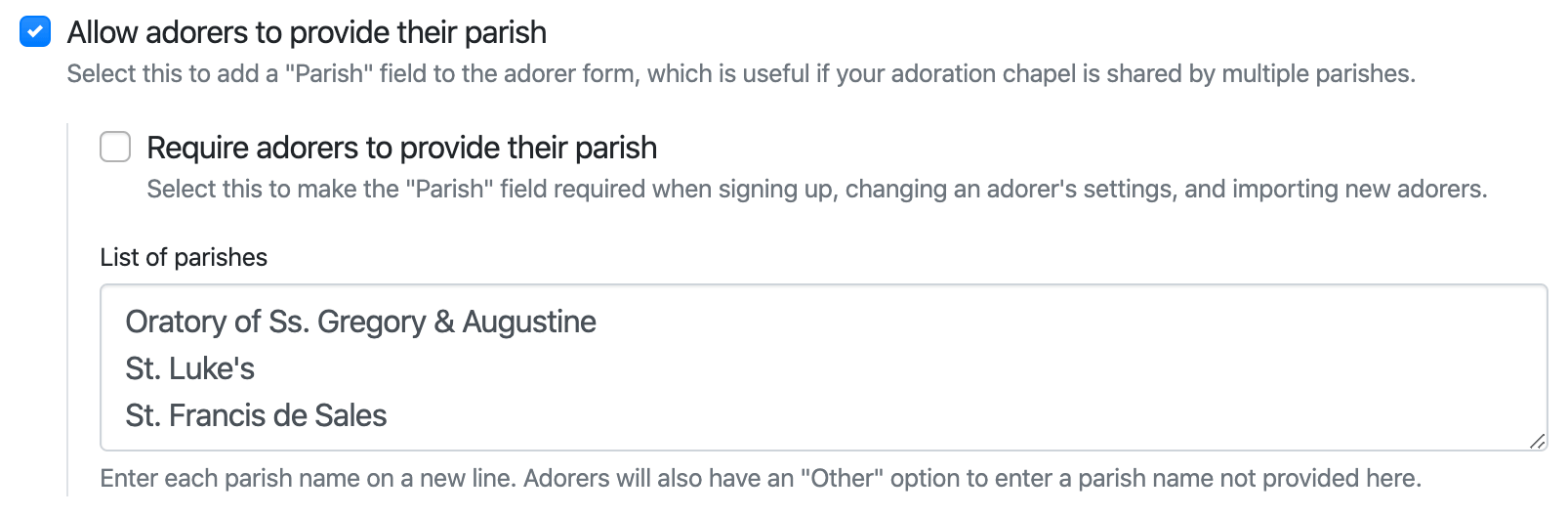Screen dimensions: 1568x516
Task: Place cursor on the "St. Luke's" line
Action: [189, 368]
